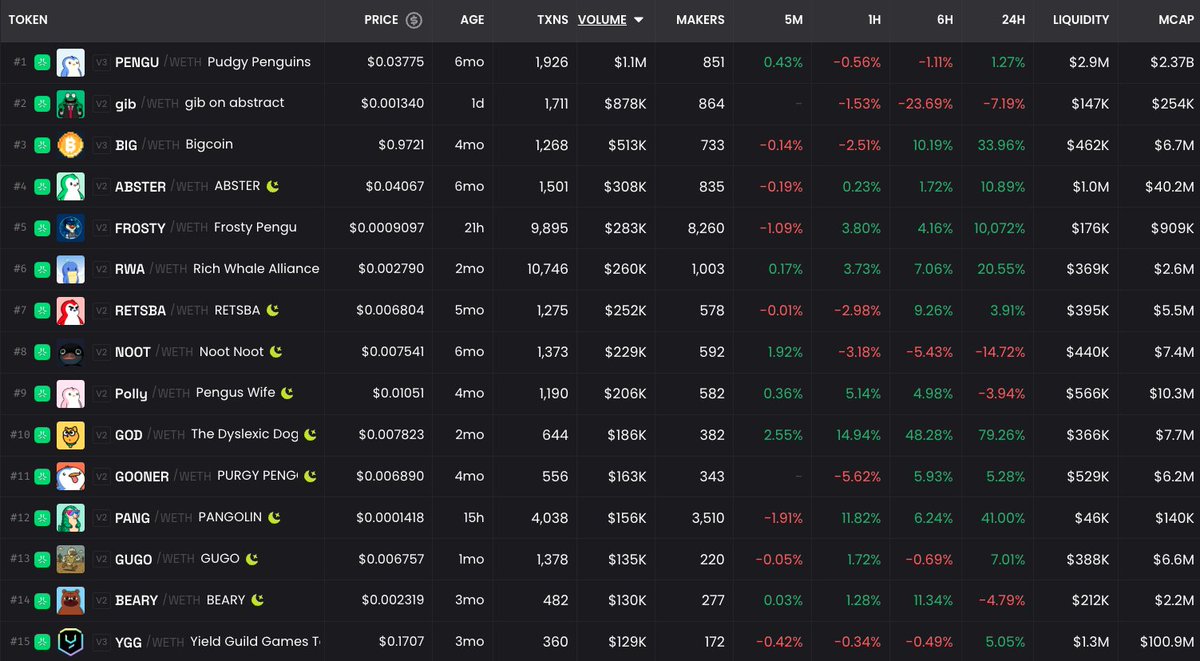Click the green chain icon in row #3

[42, 145]
